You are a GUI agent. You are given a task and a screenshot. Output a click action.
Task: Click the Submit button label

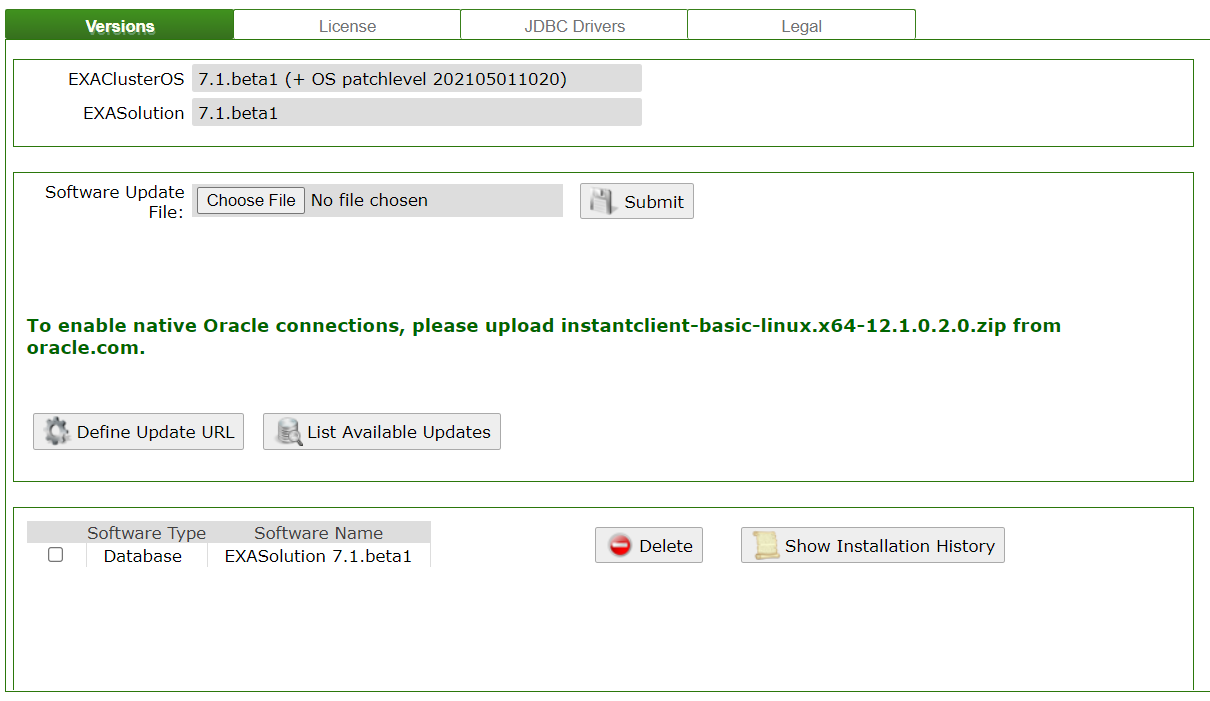tap(654, 201)
